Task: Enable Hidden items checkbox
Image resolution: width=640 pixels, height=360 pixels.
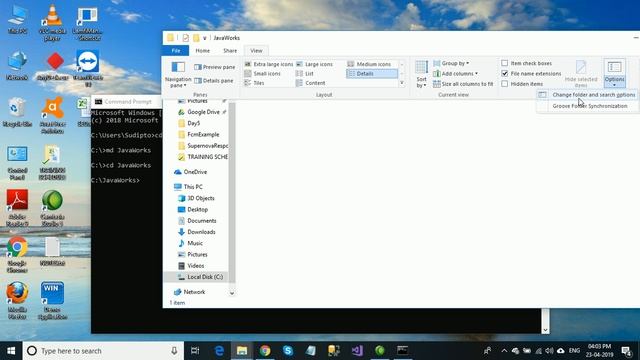Action: (x=504, y=84)
